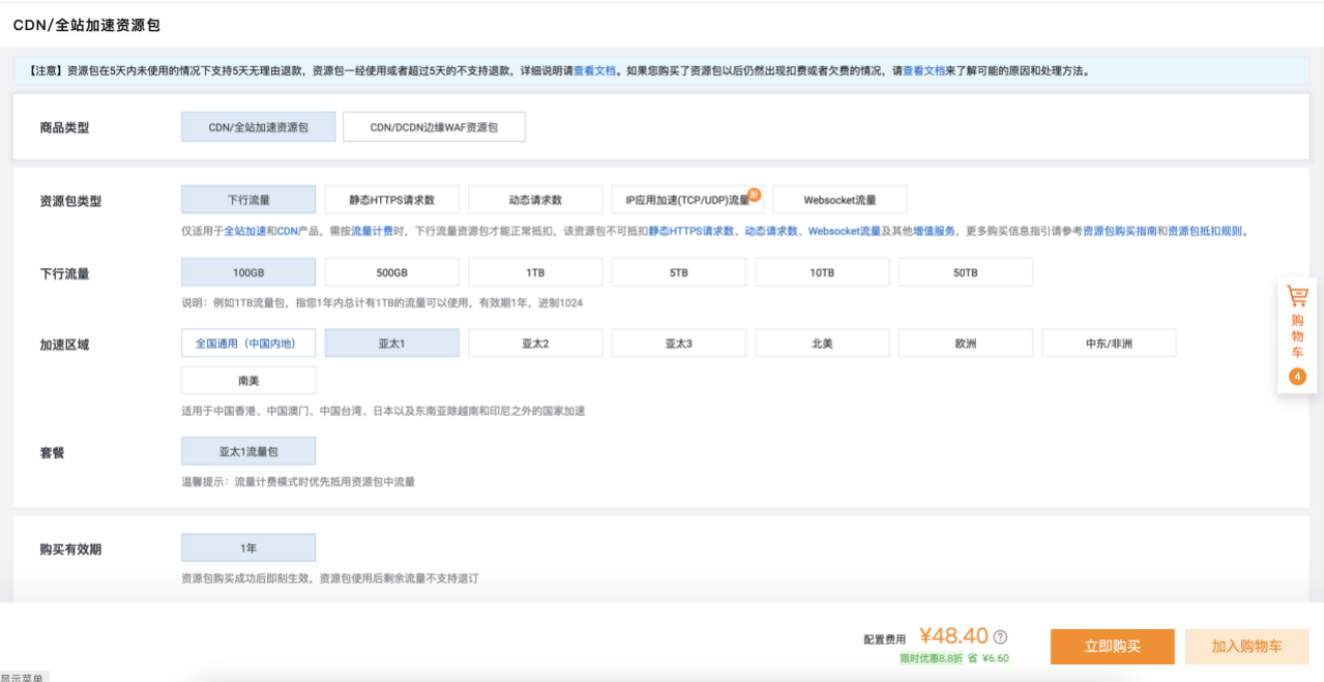
Task: Select 静态HTTPS请求数 resource package type
Action: (x=391, y=200)
